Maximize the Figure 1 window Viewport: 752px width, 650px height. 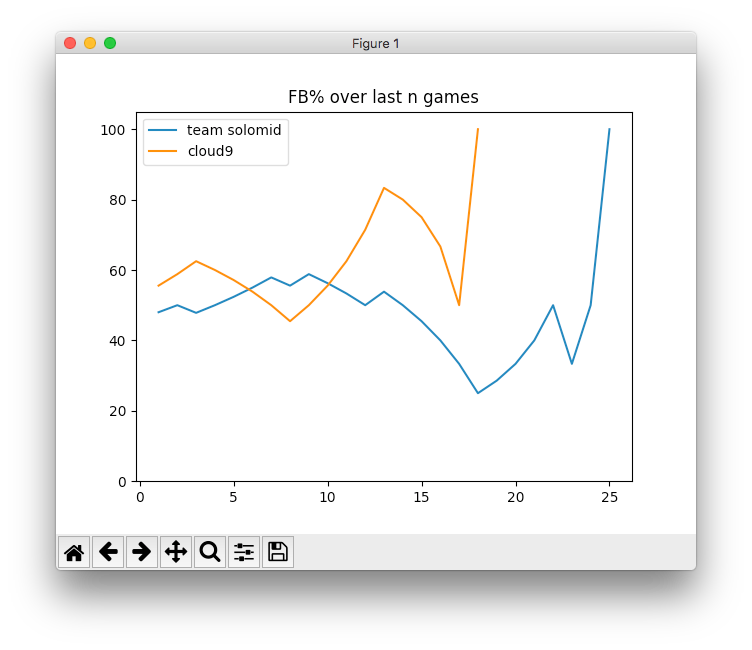(x=110, y=43)
